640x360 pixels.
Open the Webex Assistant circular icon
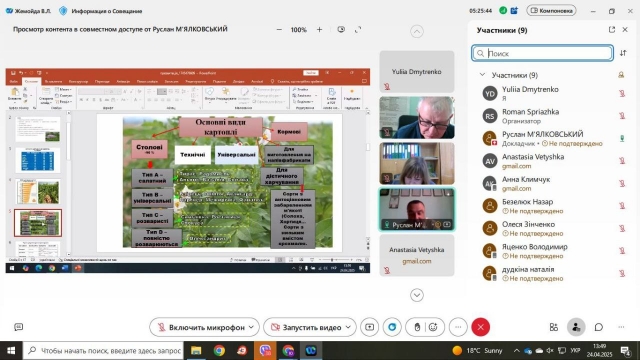[x=392, y=327]
